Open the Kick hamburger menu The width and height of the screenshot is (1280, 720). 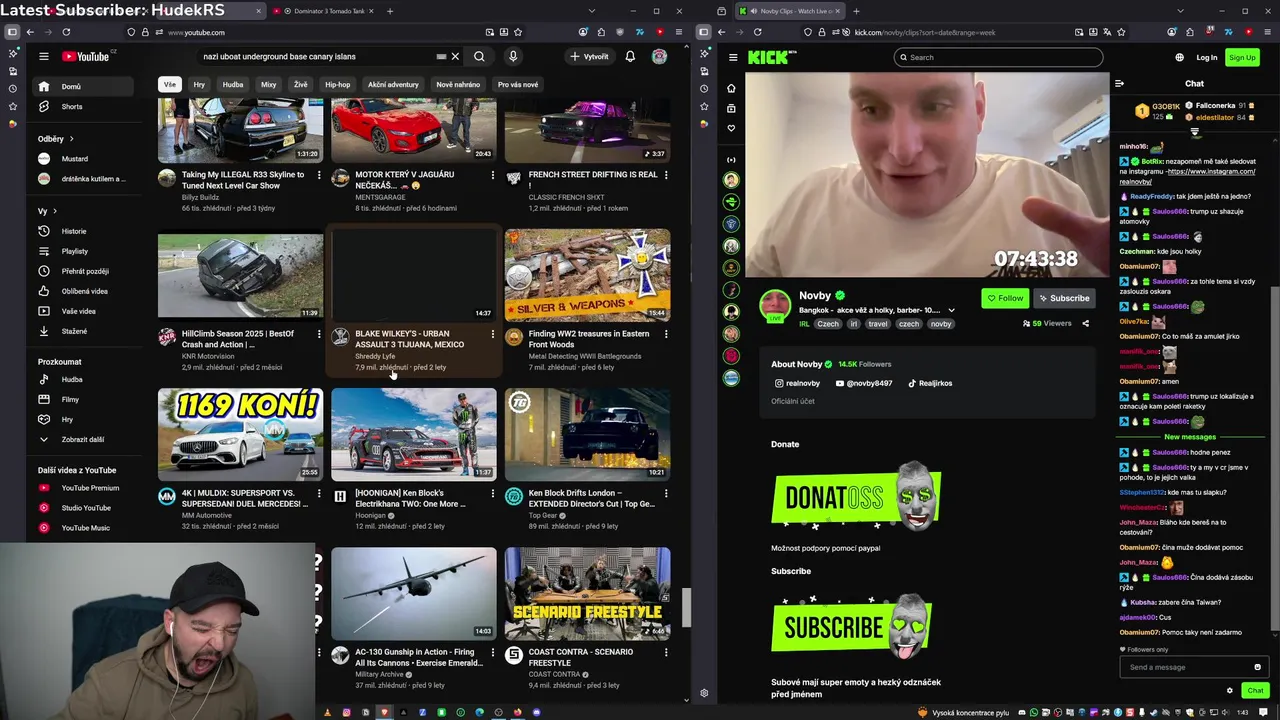[x=733, y=57]
